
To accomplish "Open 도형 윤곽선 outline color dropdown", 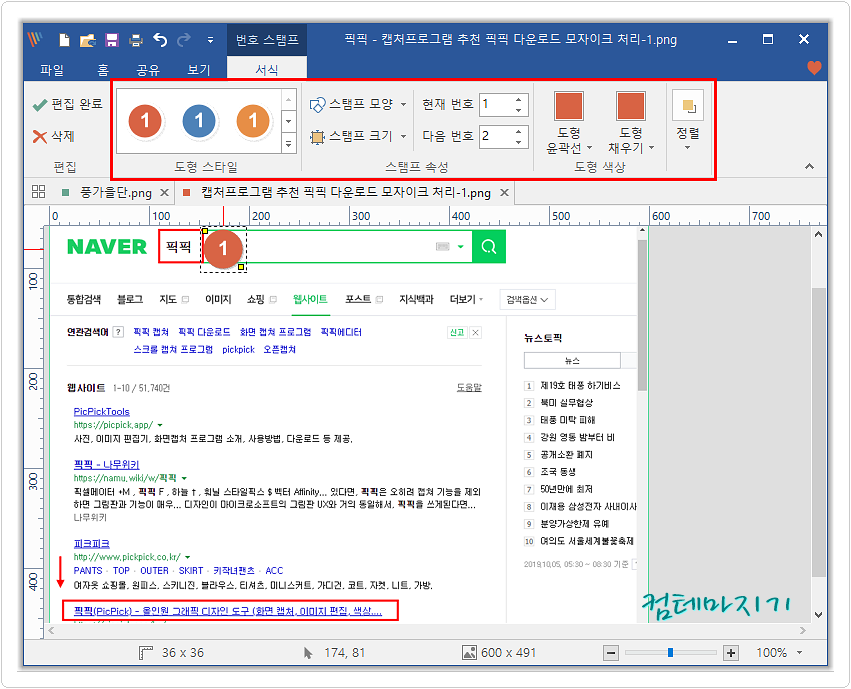I will coord(569,123).
